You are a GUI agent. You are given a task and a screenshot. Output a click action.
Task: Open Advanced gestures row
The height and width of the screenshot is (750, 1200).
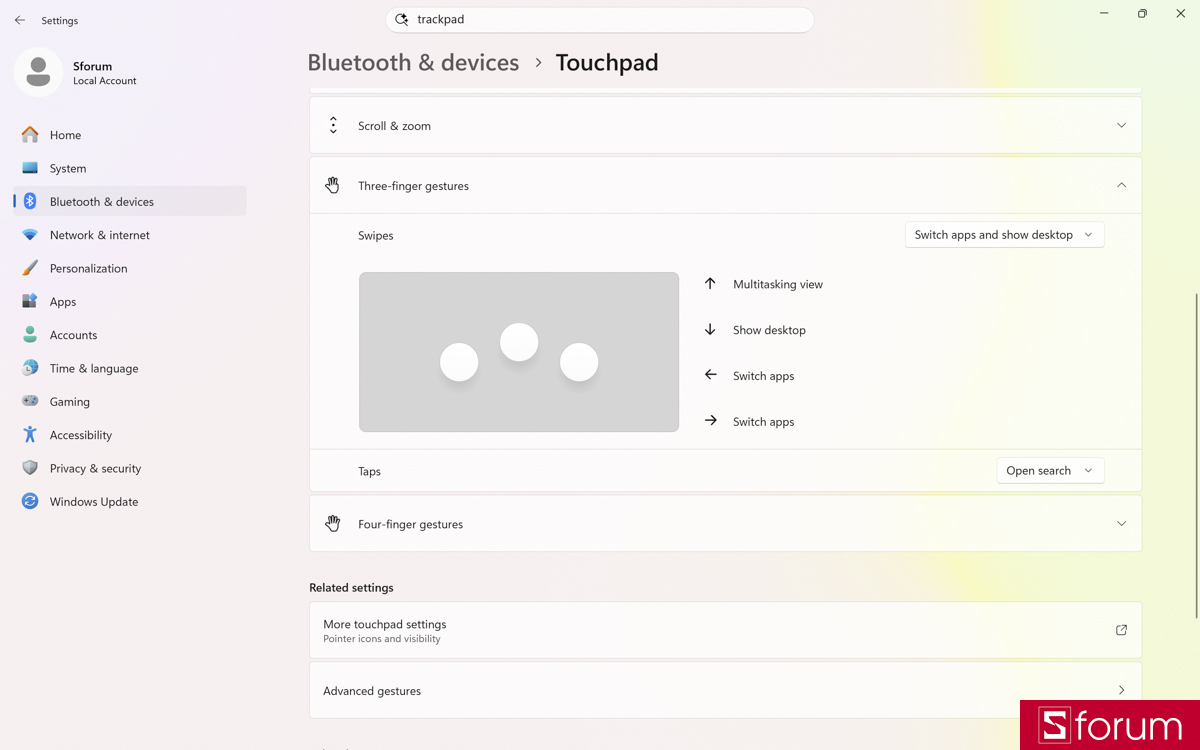(x=725, y=690)
